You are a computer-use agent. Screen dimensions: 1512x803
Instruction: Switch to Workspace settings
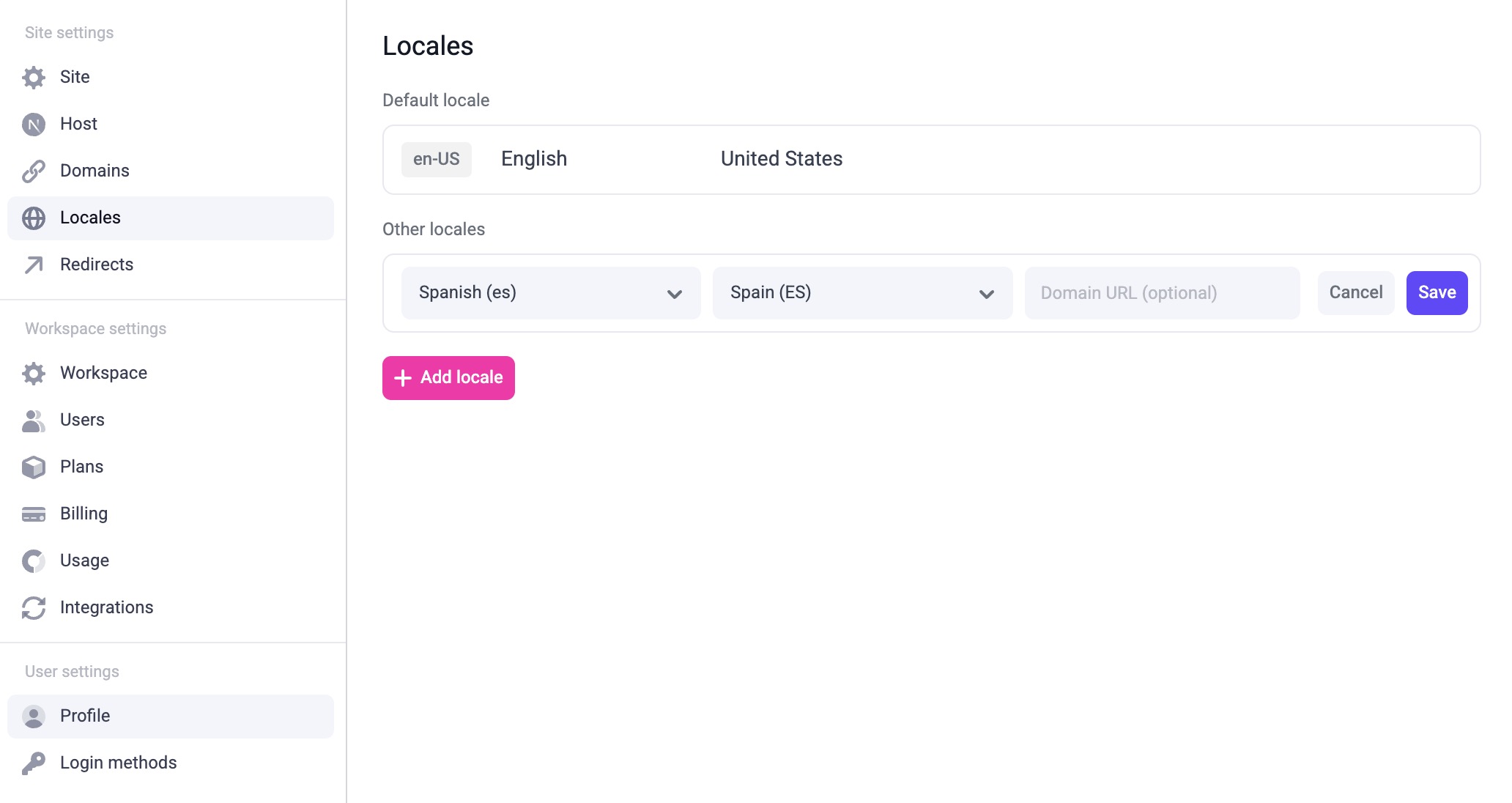click(x=103, y=373)
